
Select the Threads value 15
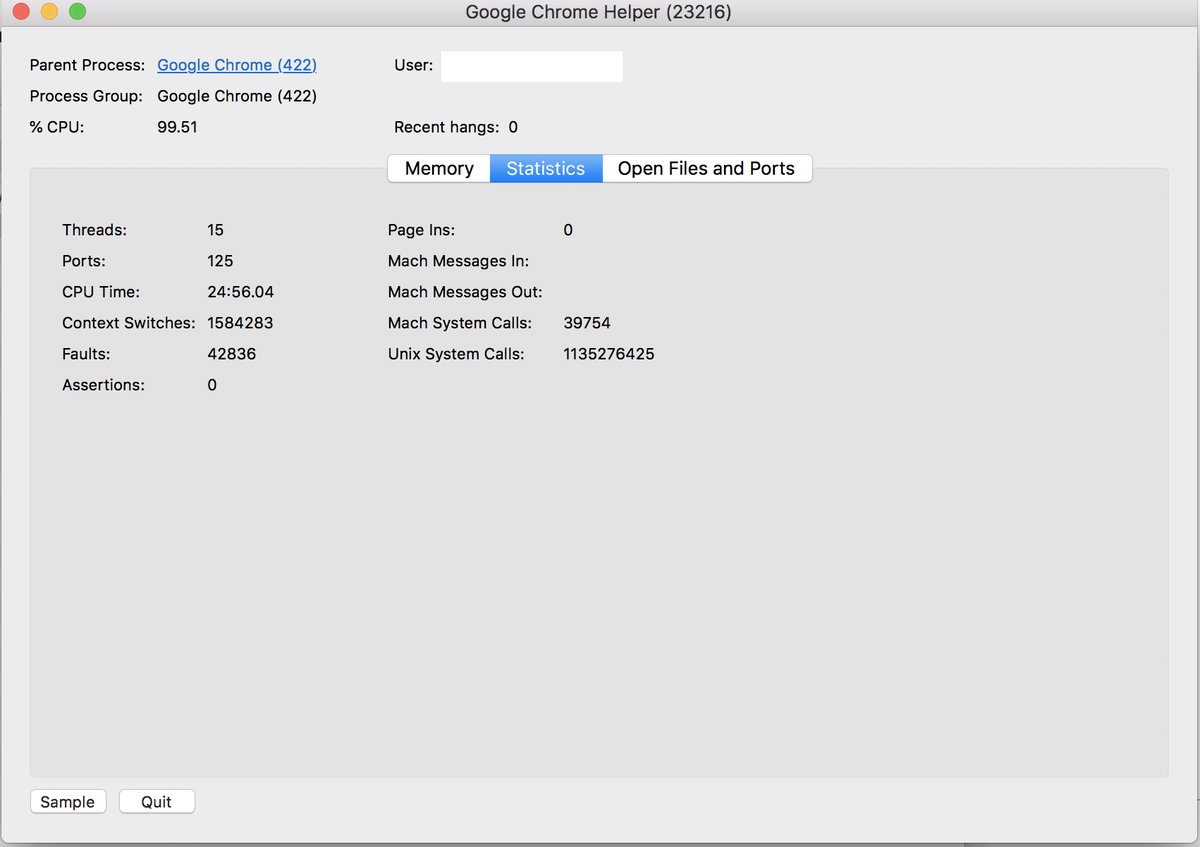[x=215, y=230]
